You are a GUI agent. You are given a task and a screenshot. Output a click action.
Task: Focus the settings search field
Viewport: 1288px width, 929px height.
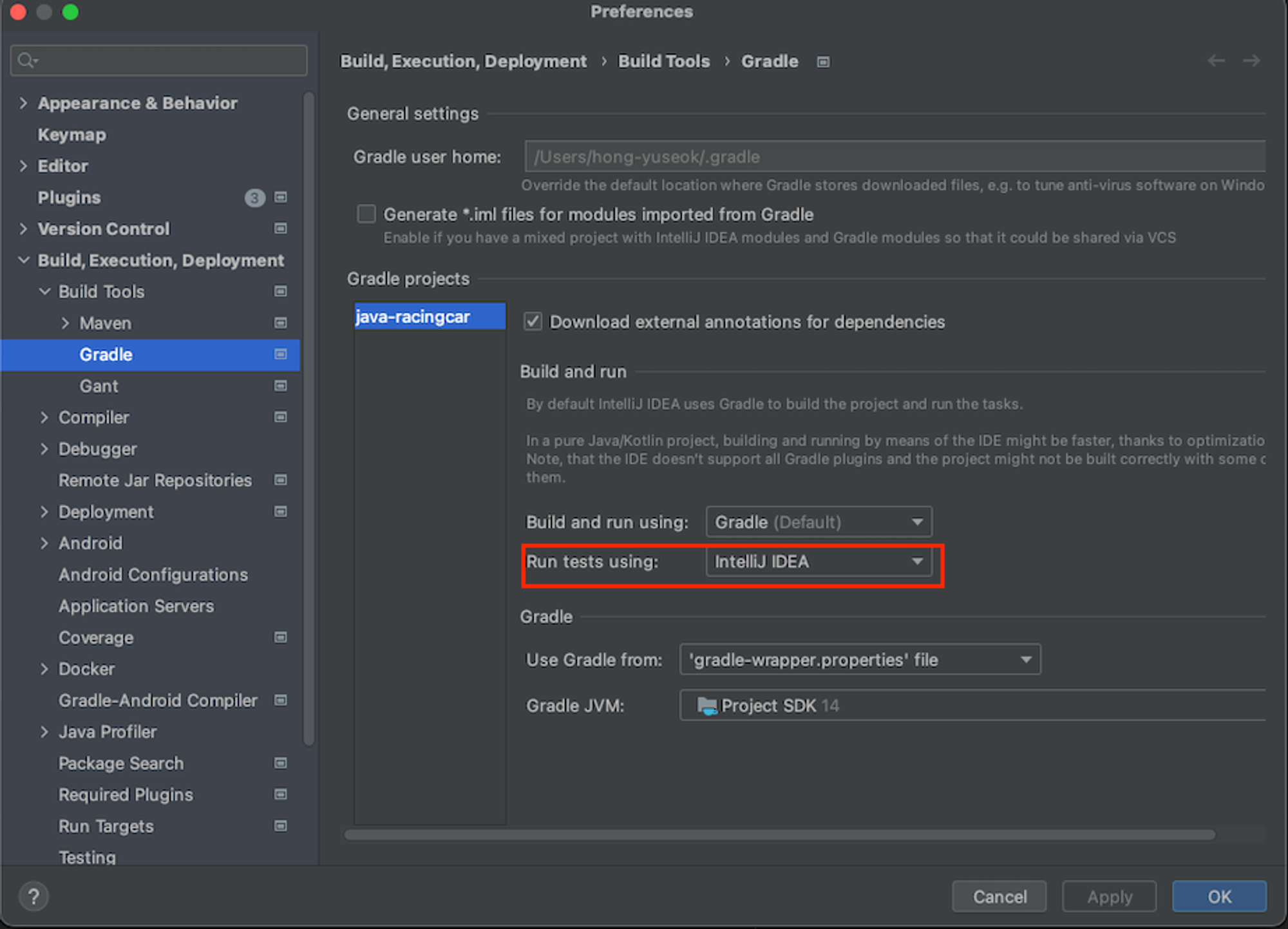tap(159, 61)
